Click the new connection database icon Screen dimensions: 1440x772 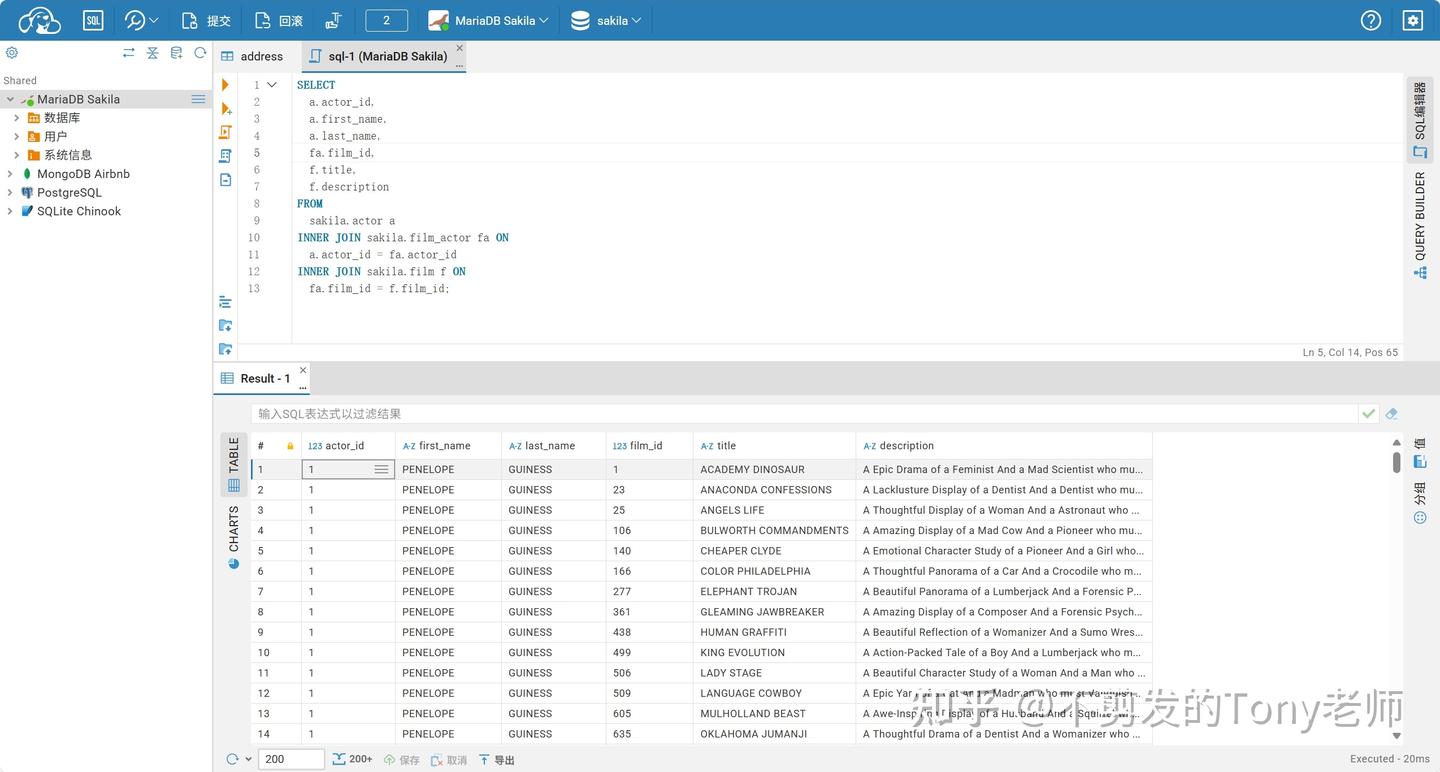pos(176,53)
